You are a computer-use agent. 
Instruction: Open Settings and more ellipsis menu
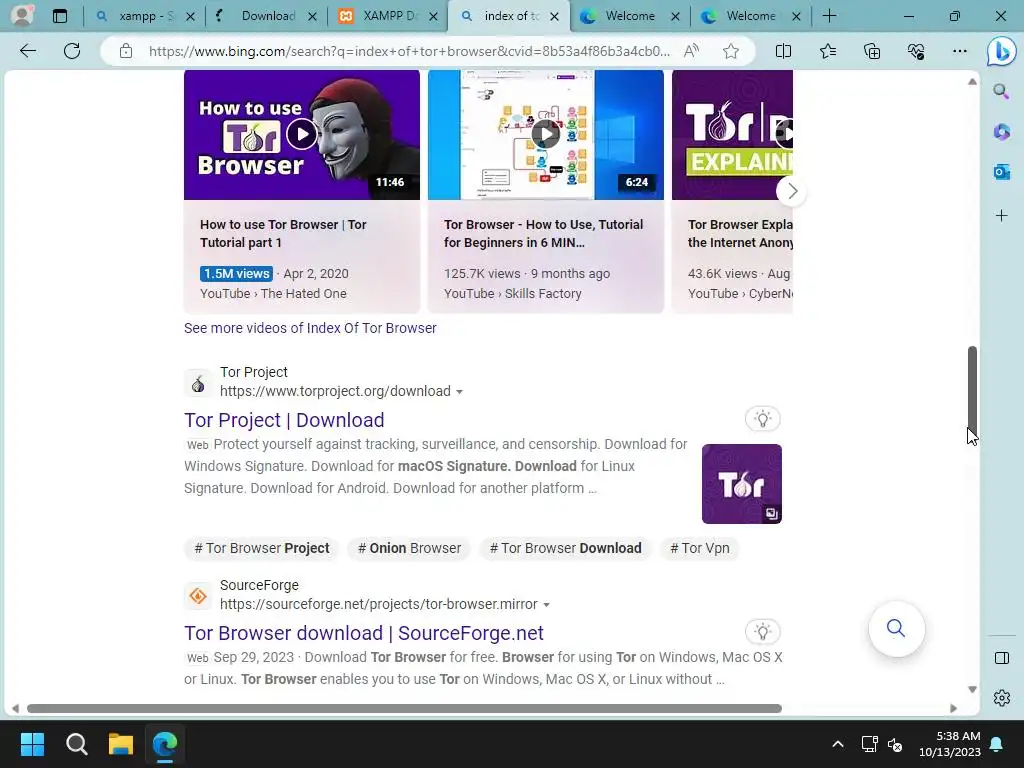pyautogui.click(x=959, y=51)
